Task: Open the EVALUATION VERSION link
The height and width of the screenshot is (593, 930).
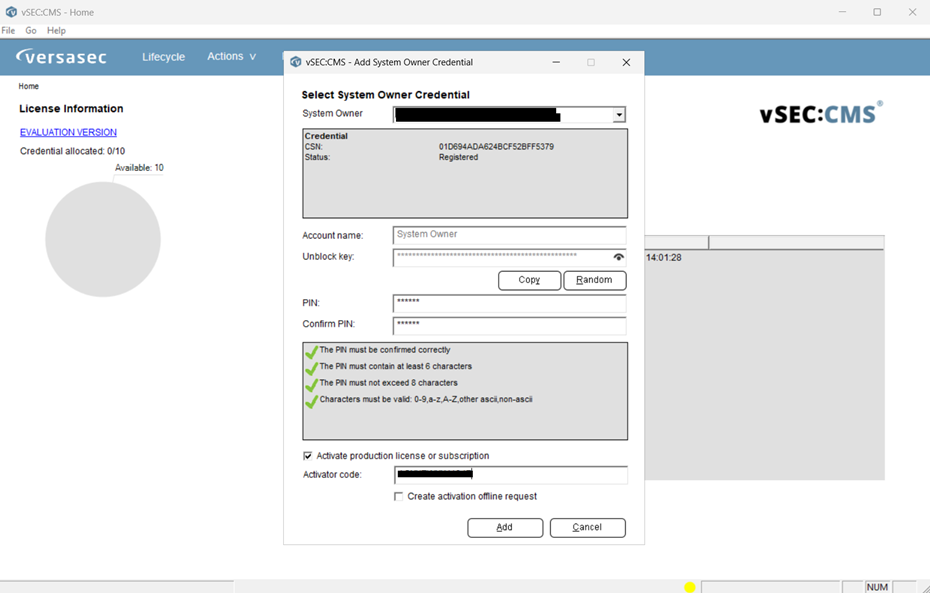Action: pyautogui.click(x=68, y=132)
